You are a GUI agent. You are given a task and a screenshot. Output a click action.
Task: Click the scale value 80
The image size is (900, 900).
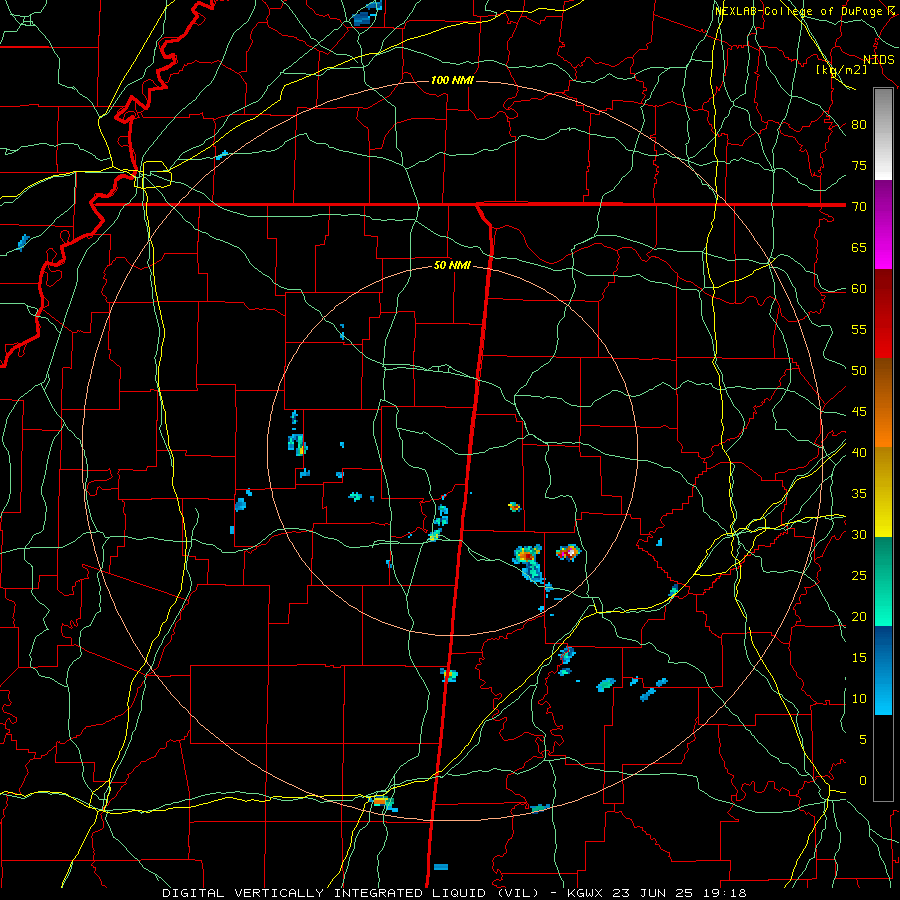(x=859, y=125)
